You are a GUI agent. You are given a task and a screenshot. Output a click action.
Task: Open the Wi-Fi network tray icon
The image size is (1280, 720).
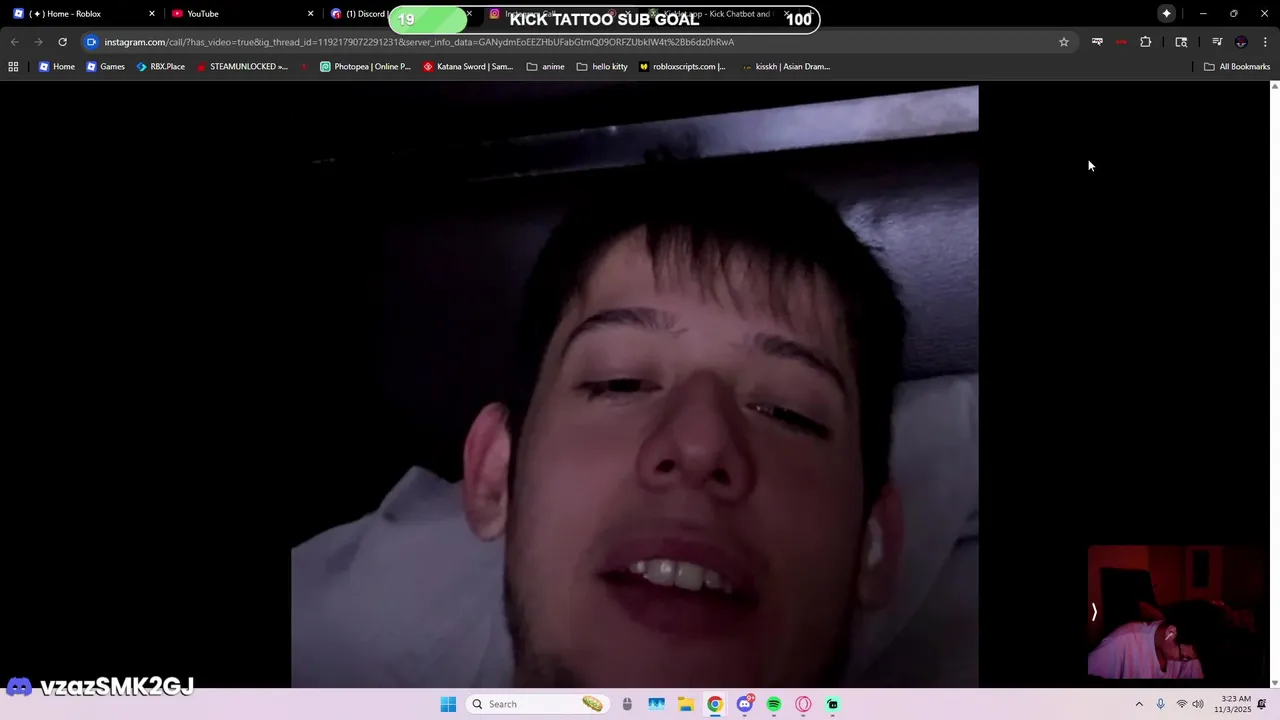point(1181,704)
